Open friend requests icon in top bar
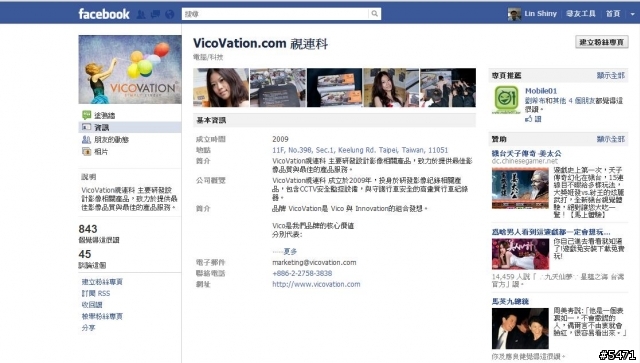The image size is (640, 363). click(x=141, y=14)
